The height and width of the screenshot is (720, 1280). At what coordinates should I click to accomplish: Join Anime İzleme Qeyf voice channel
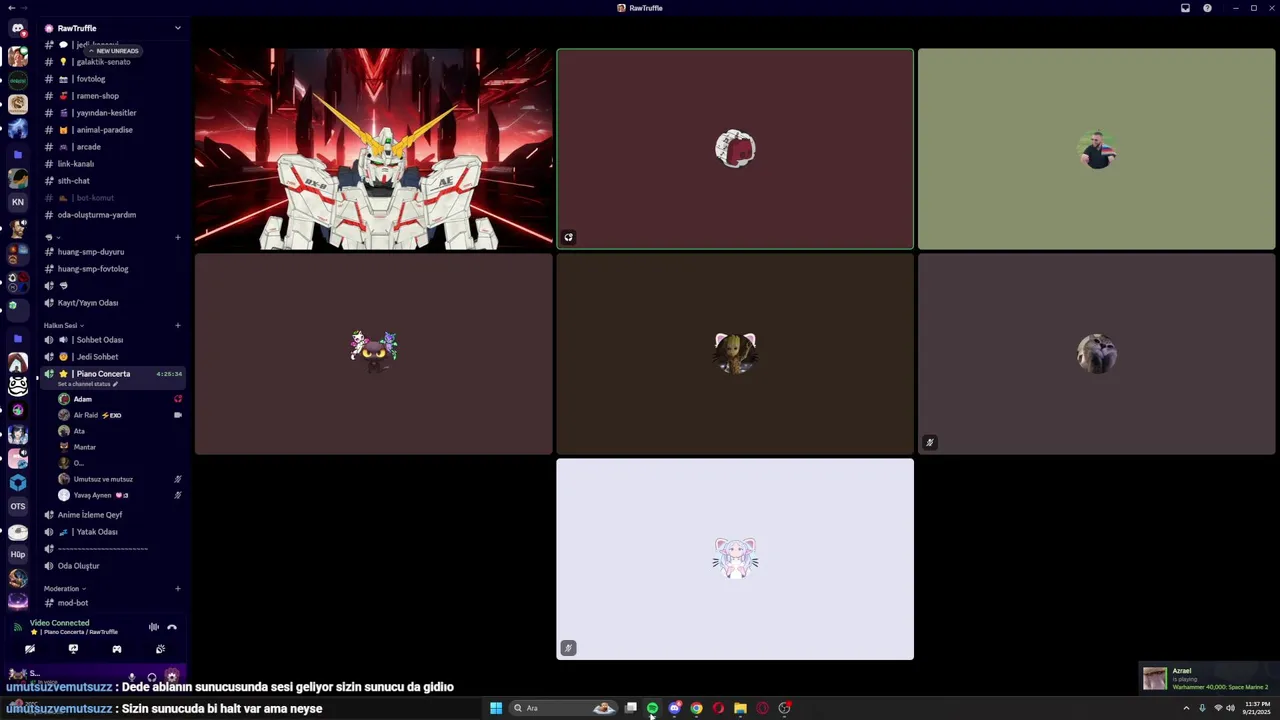pos(112,515)
